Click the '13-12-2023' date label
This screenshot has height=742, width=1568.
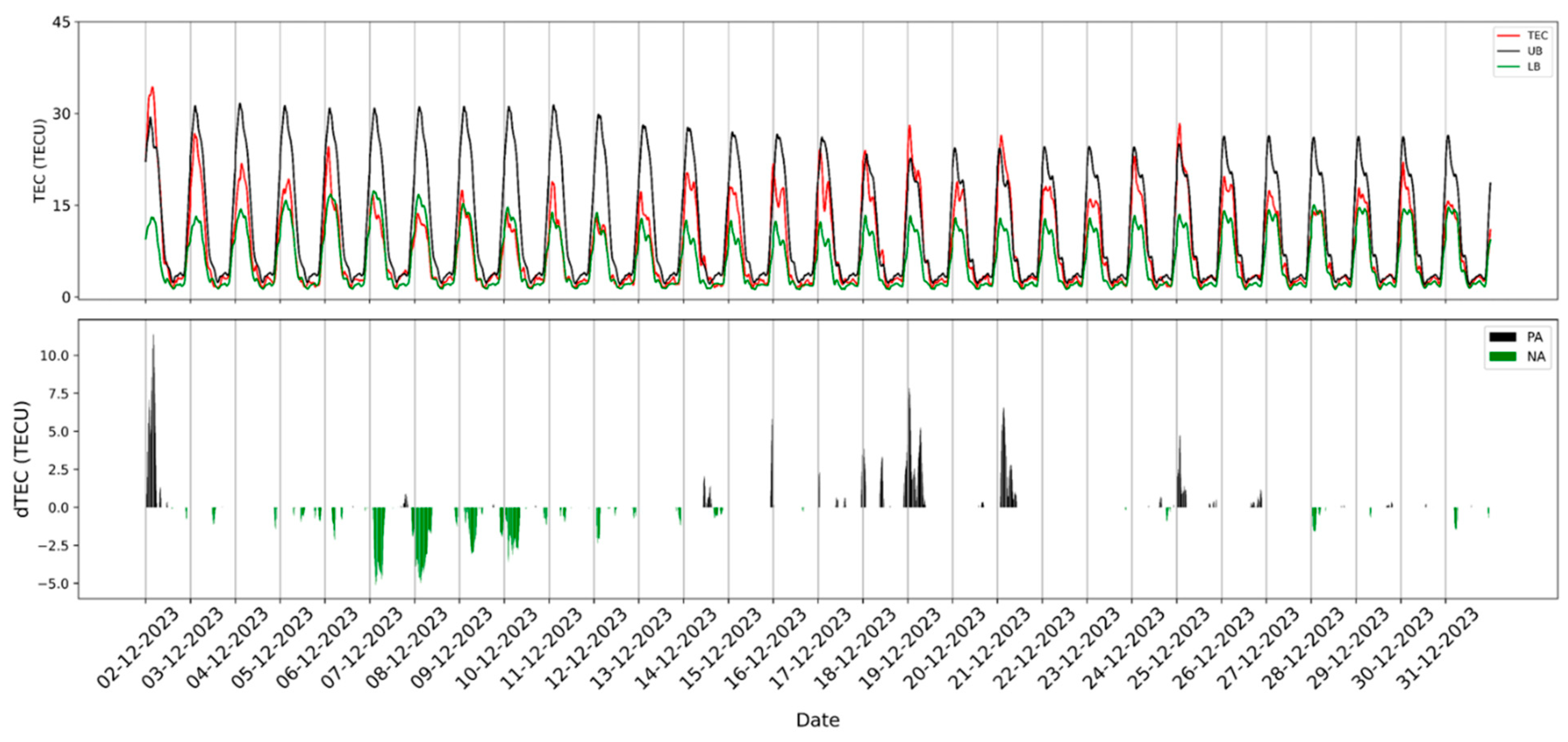pyautogui.click(x=631, y=650)
